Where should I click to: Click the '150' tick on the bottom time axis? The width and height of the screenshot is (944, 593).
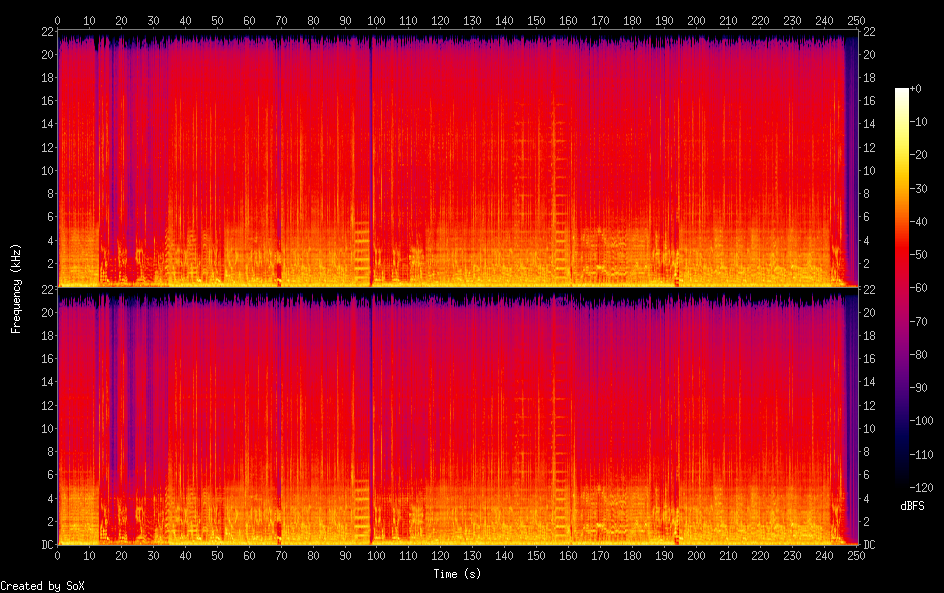536,556
